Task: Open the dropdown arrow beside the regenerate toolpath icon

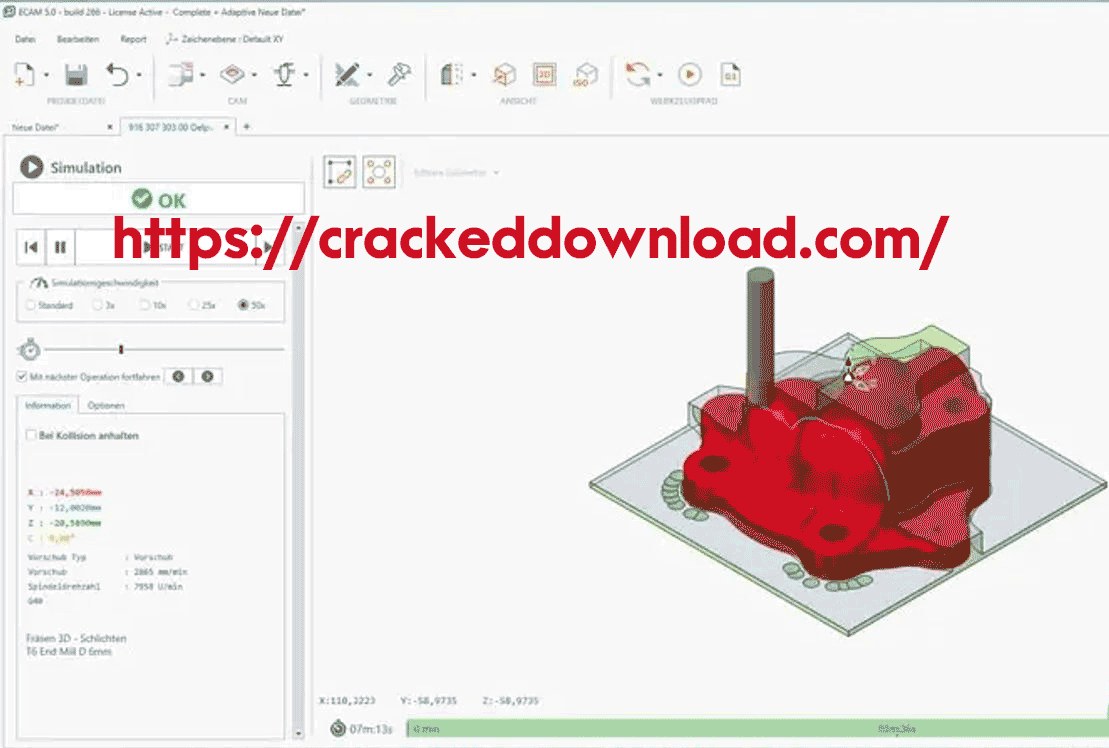Action: point(660,76)
